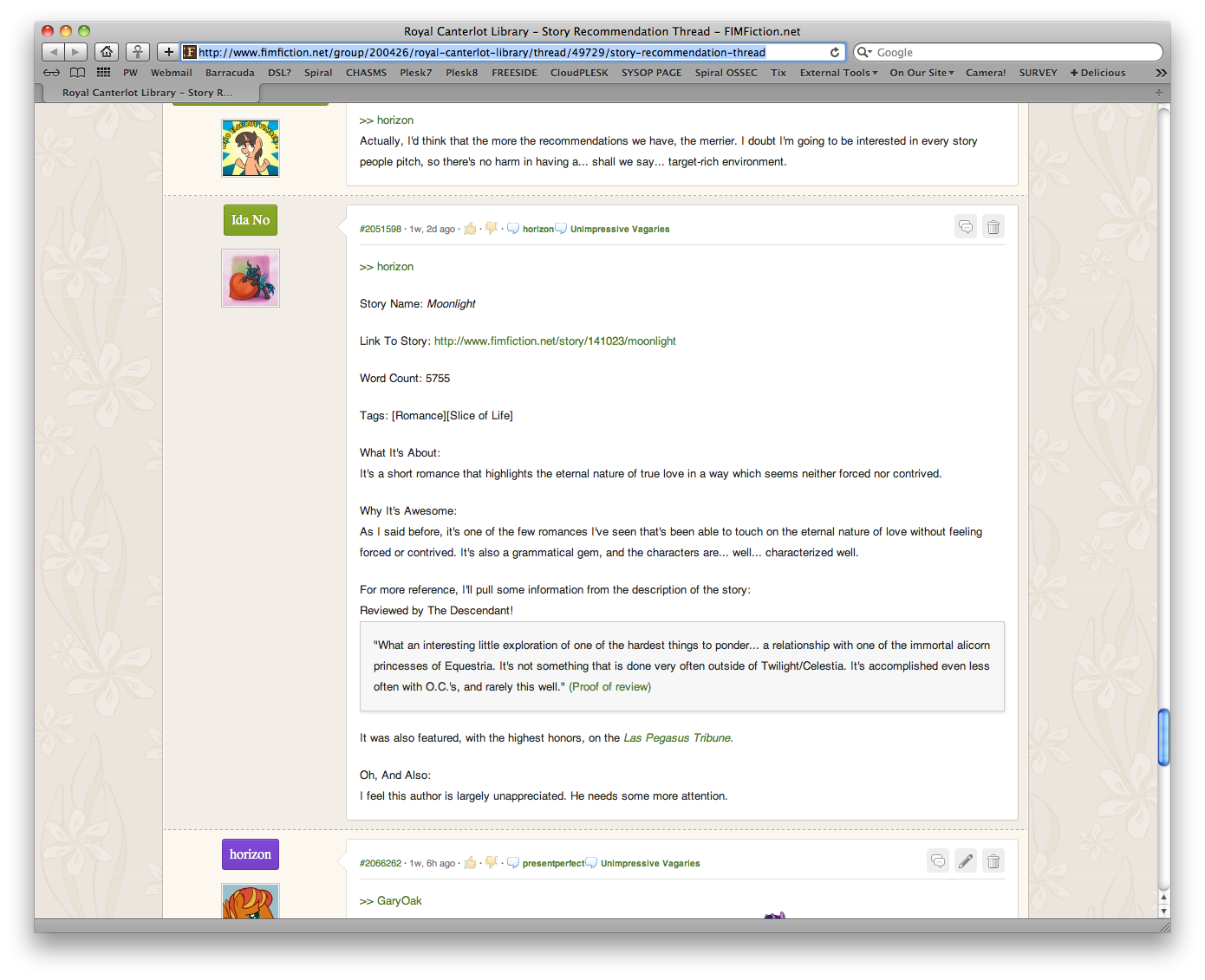Edit horizon's post with the pencil icon
1205x980 pixels.
coord(966,861)
